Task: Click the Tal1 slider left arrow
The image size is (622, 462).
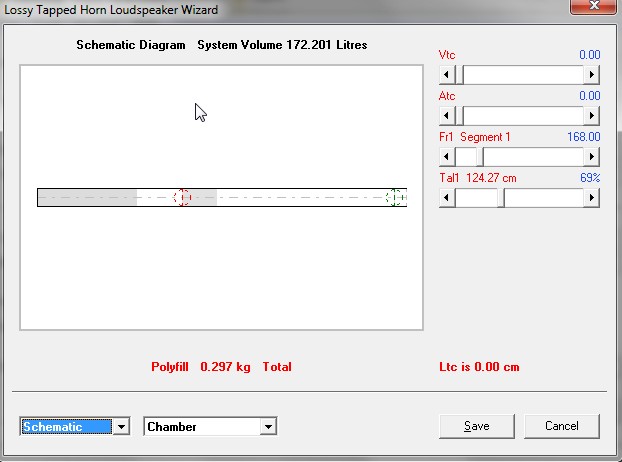Action: point(447,197)
